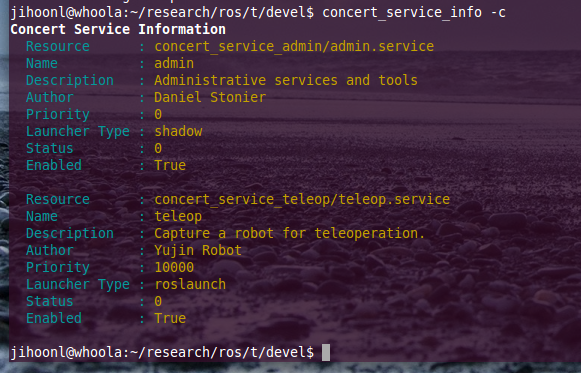Click the bottom prompt 'jihoonl@whoola:~/research/ros/t/devel$'

(162, 352)
